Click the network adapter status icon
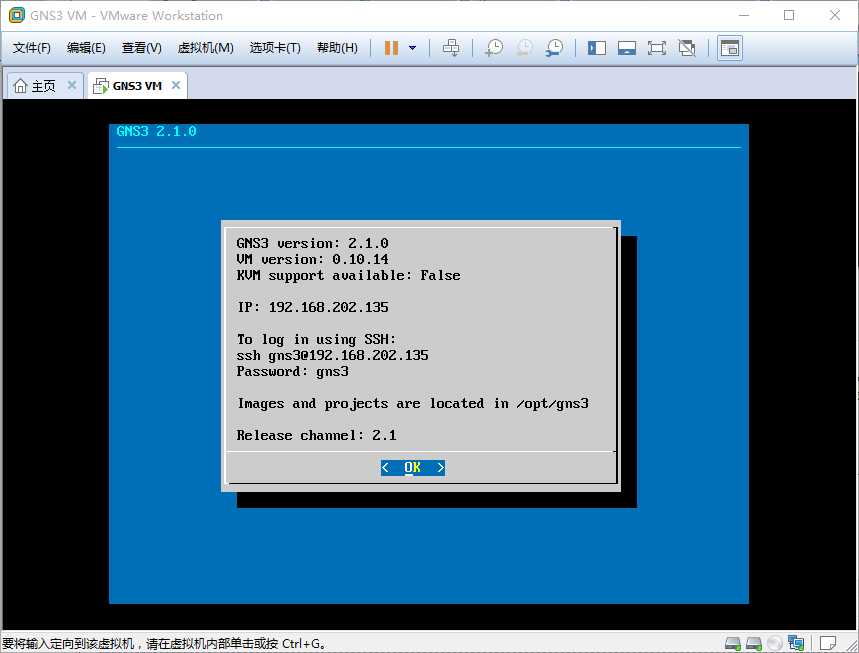Screen dimensions: 859x653 pos(795,643)
